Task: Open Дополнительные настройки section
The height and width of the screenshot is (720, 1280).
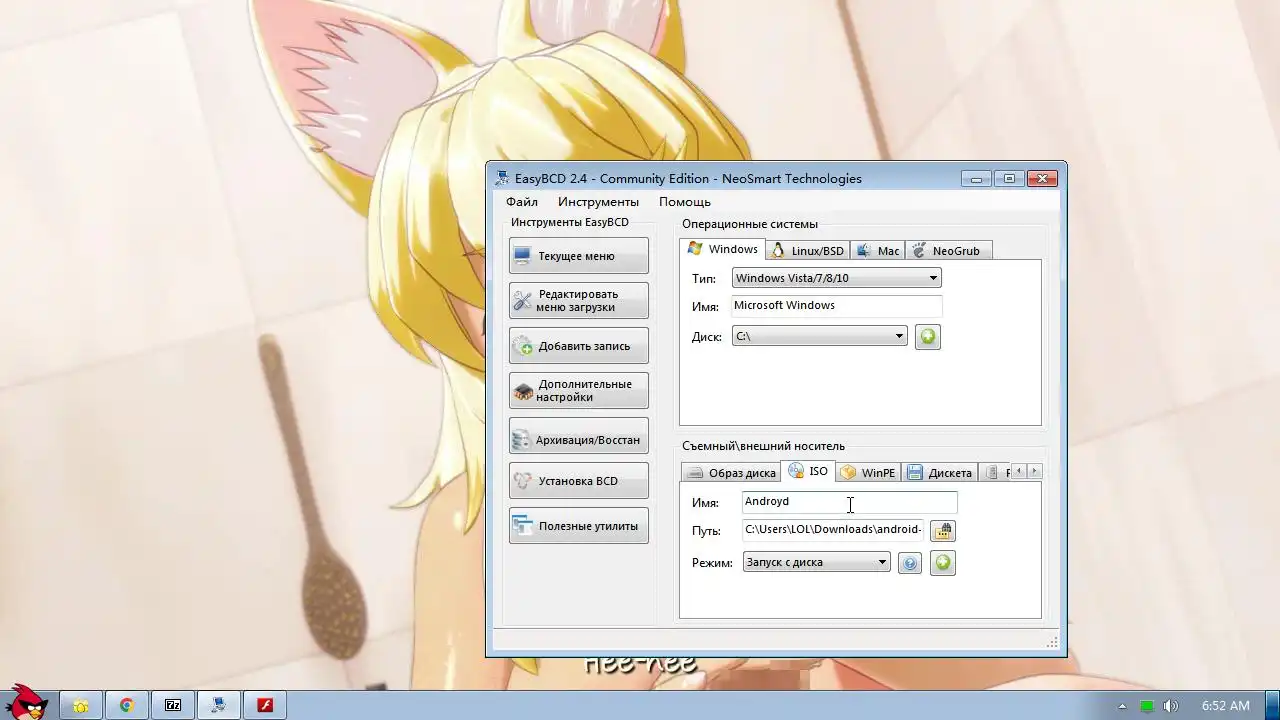Action: pyautogui.click(x=578, y=391)
